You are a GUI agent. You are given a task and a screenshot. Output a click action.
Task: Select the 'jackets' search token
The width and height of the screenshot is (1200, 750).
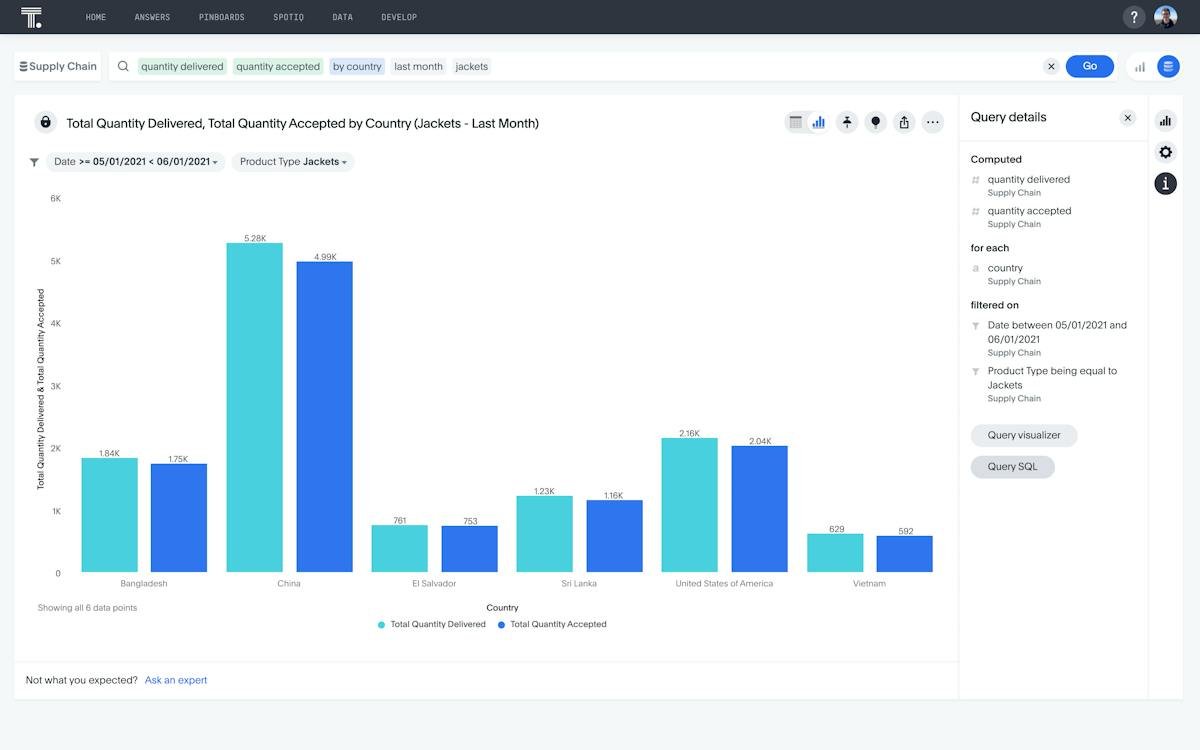[472, 67]
